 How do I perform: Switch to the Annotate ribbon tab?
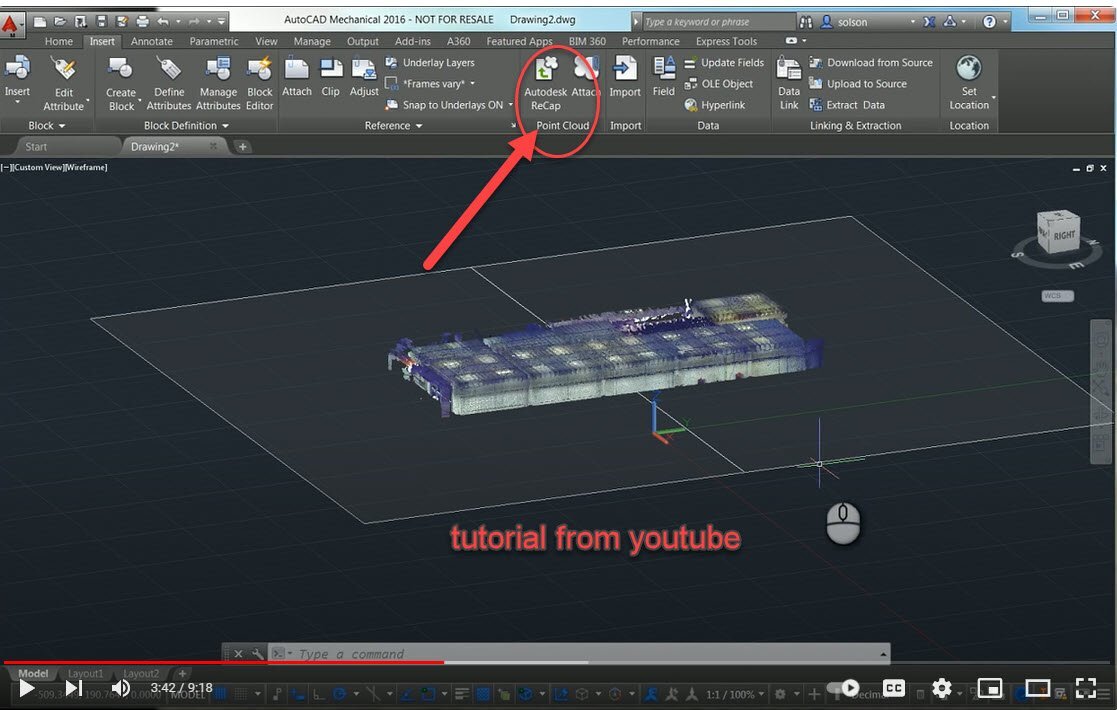coord(152,41)
